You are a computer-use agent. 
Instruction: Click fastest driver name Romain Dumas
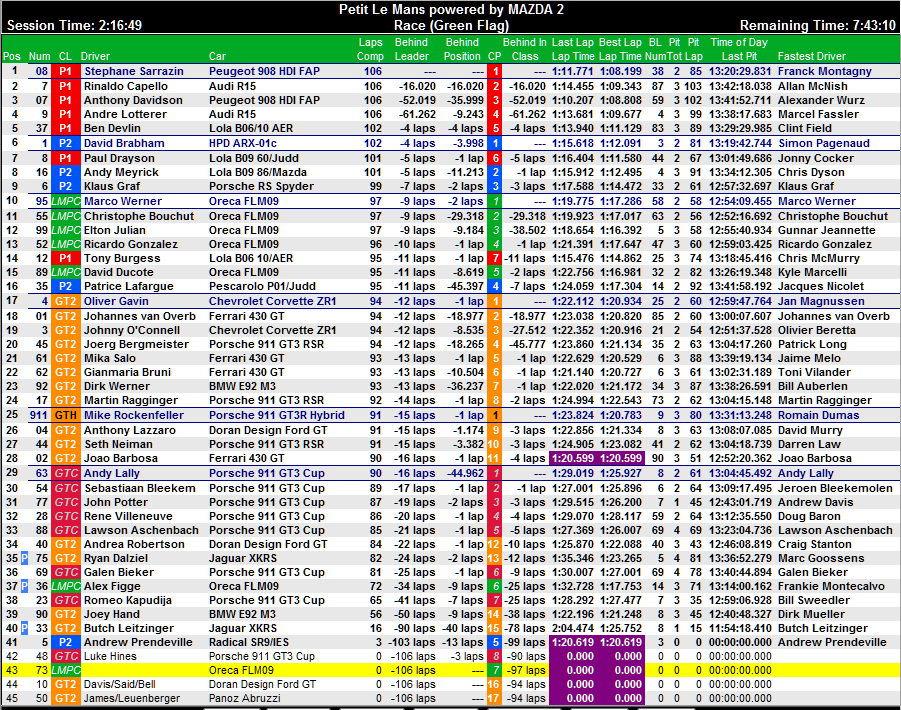817,415
